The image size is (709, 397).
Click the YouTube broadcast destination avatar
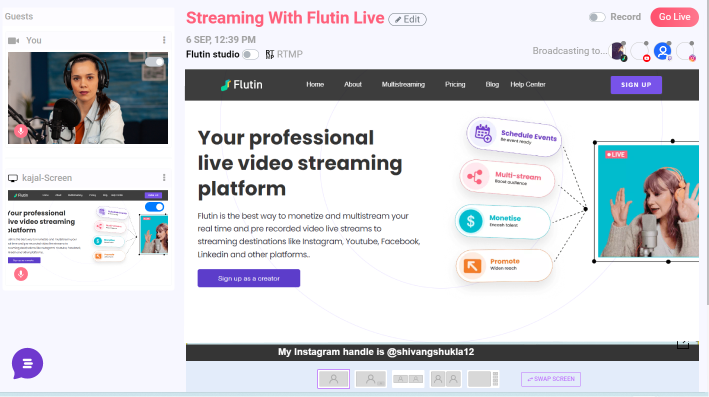[640, 51]
